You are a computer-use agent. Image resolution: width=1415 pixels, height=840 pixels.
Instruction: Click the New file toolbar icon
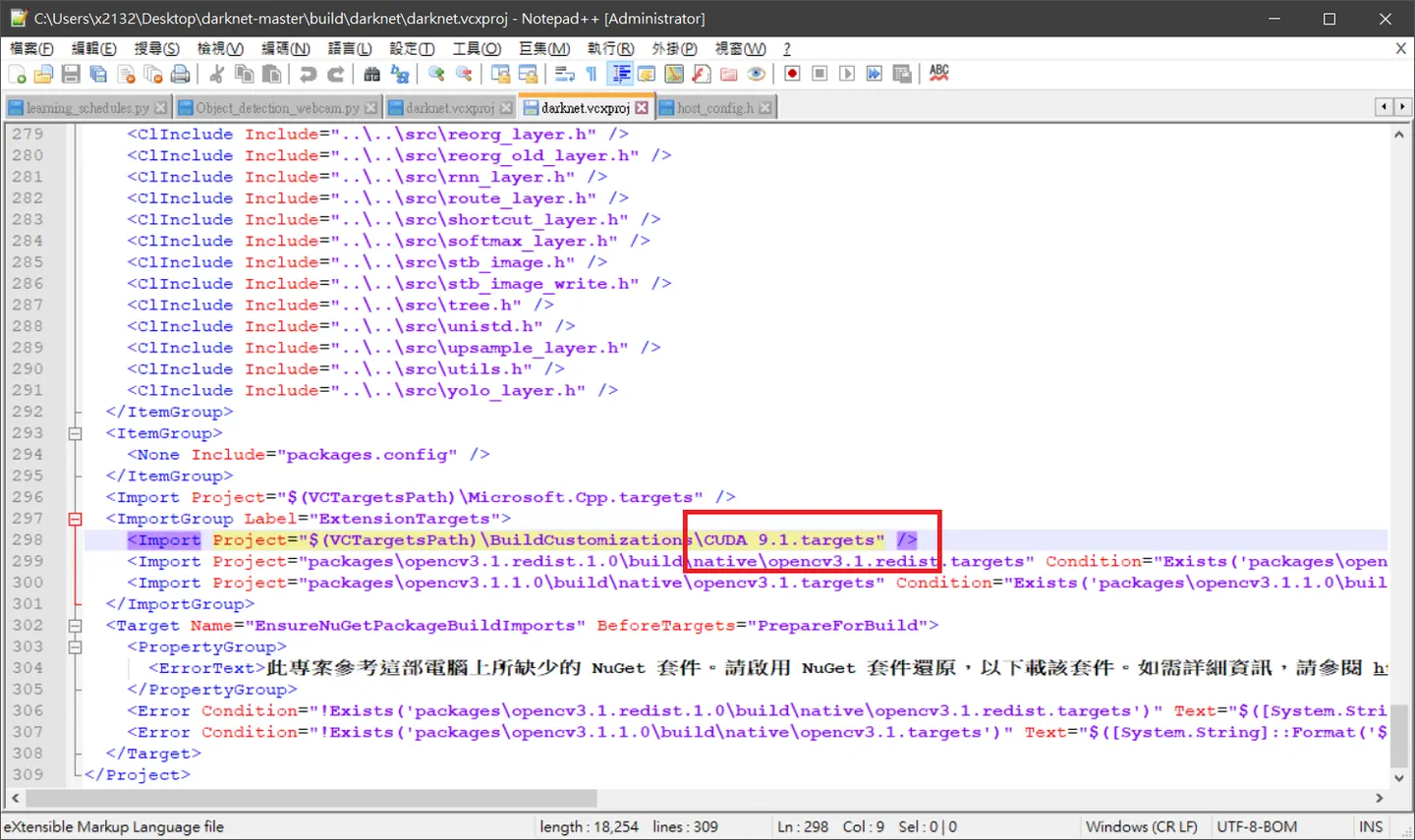(x=17, y=74)
